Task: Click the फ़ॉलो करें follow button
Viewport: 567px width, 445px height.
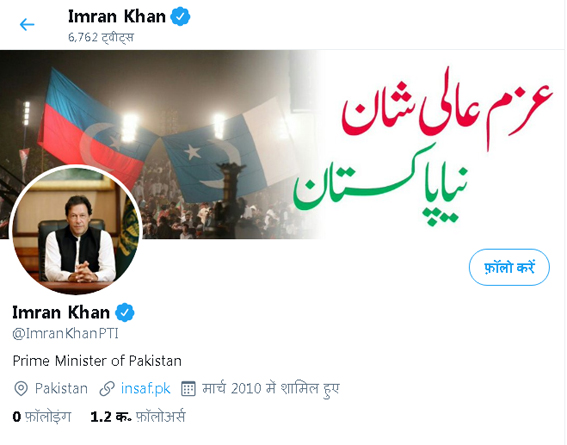Action: tap(509, 268)
